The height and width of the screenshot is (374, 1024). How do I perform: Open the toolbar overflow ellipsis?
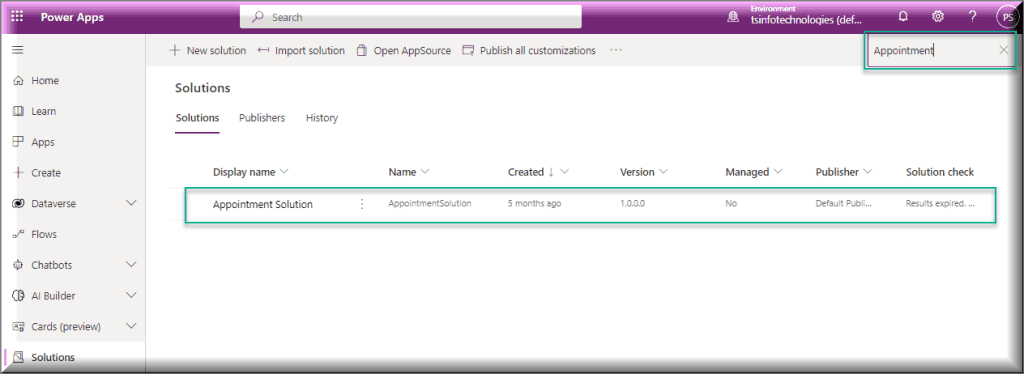(x=616, y=50)
